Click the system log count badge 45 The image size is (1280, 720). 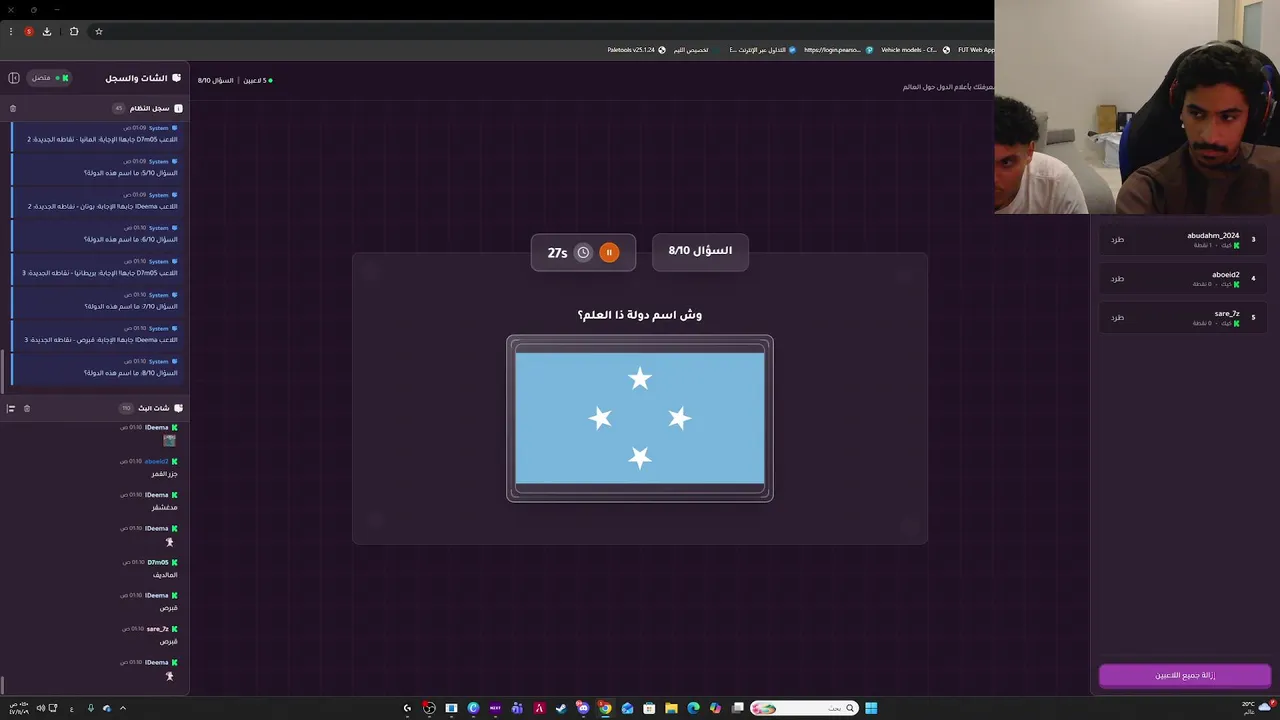click(118, 108)
